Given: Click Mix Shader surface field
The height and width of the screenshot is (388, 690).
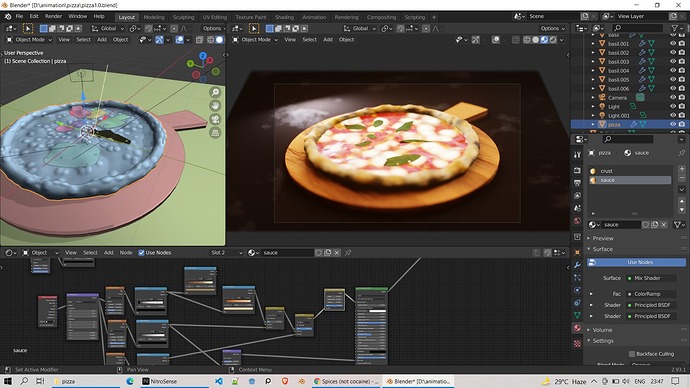Looking at the screenshot, I should [x=651, y=278].
